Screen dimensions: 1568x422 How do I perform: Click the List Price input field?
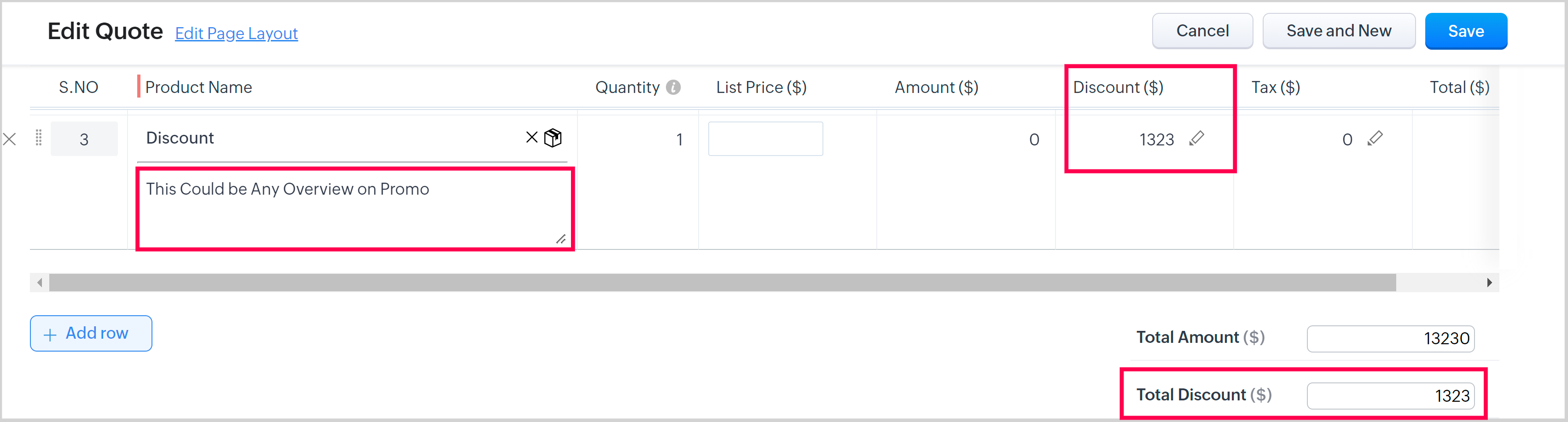coord(765,139)
